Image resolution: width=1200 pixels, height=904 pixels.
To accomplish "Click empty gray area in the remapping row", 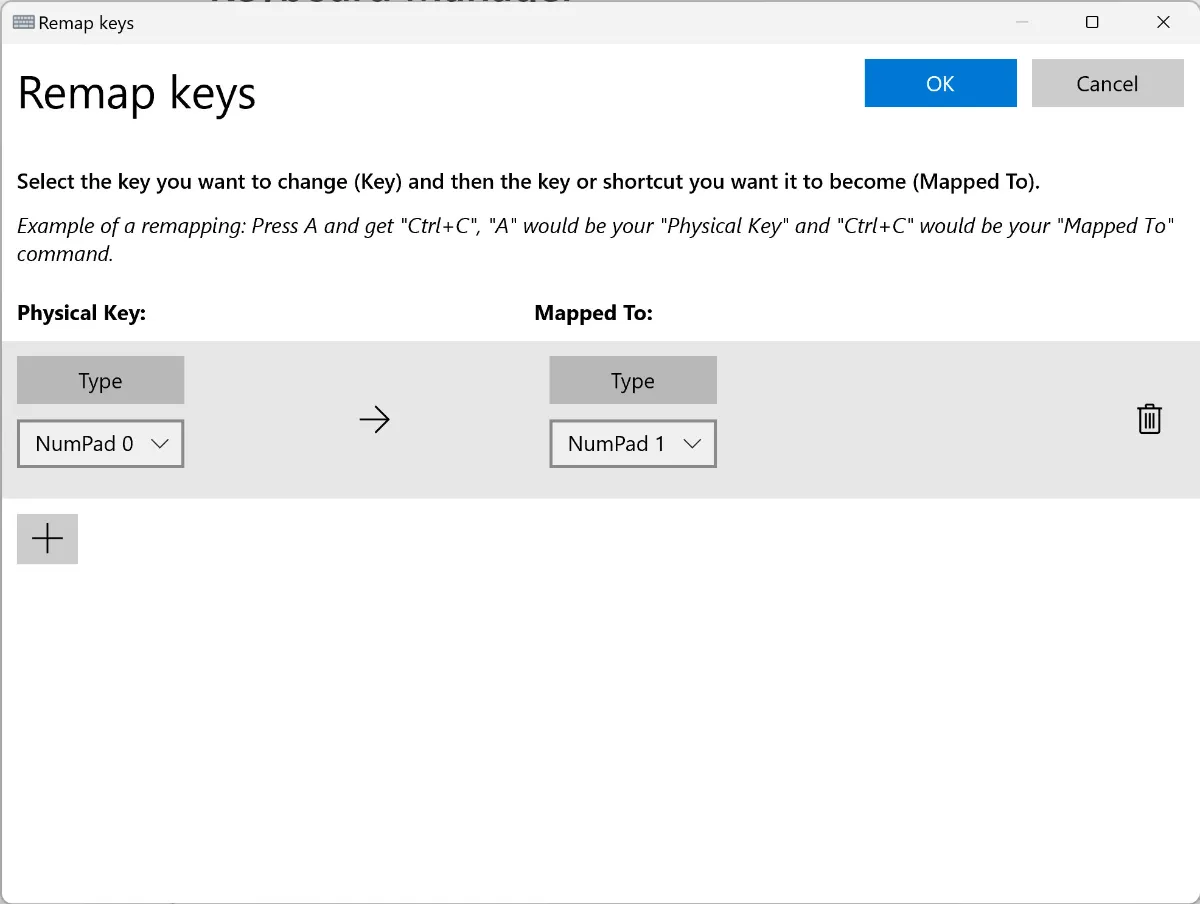I will coord(900,420).
